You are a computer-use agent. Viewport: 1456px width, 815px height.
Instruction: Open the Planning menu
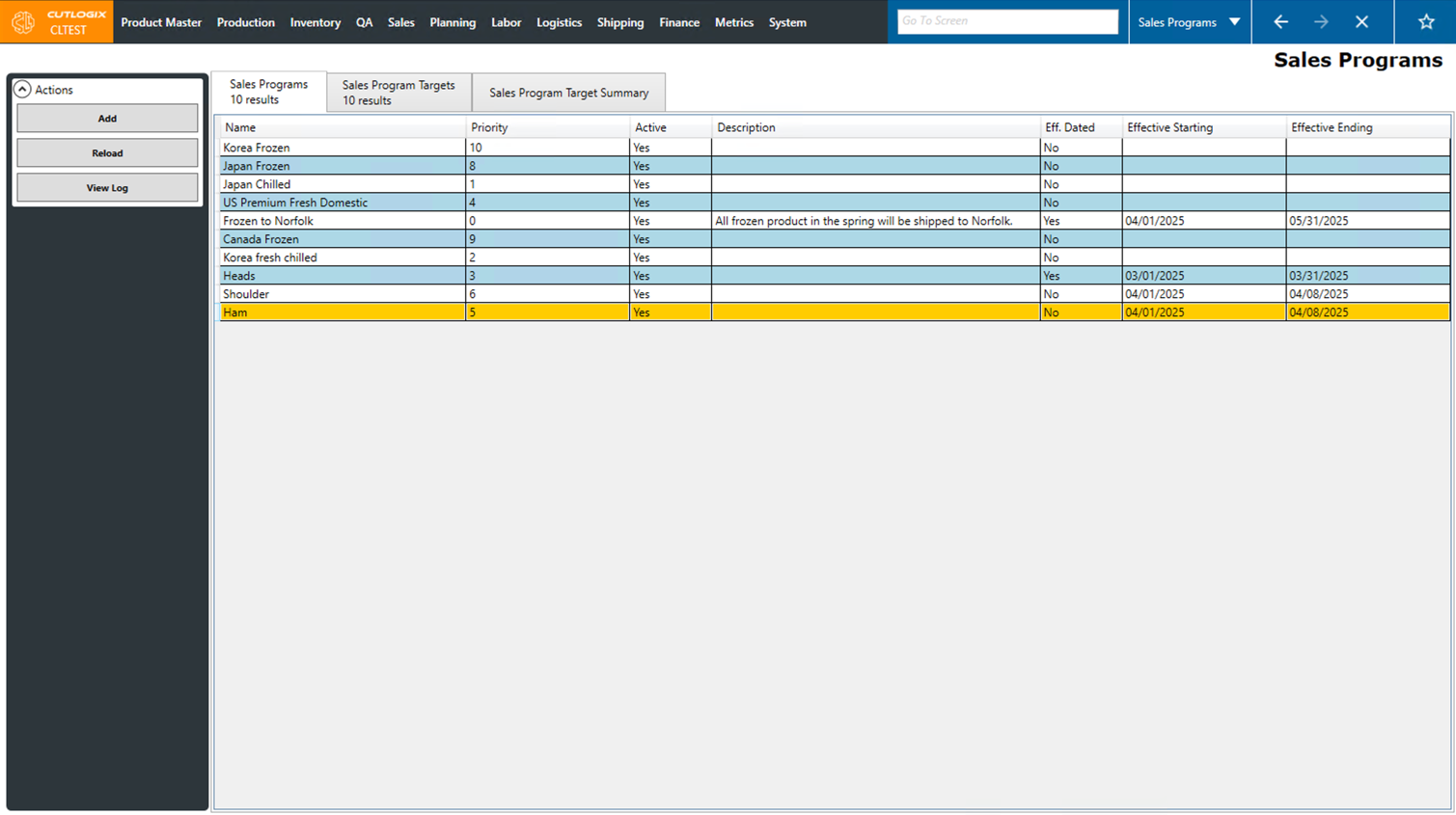[453, 22]
